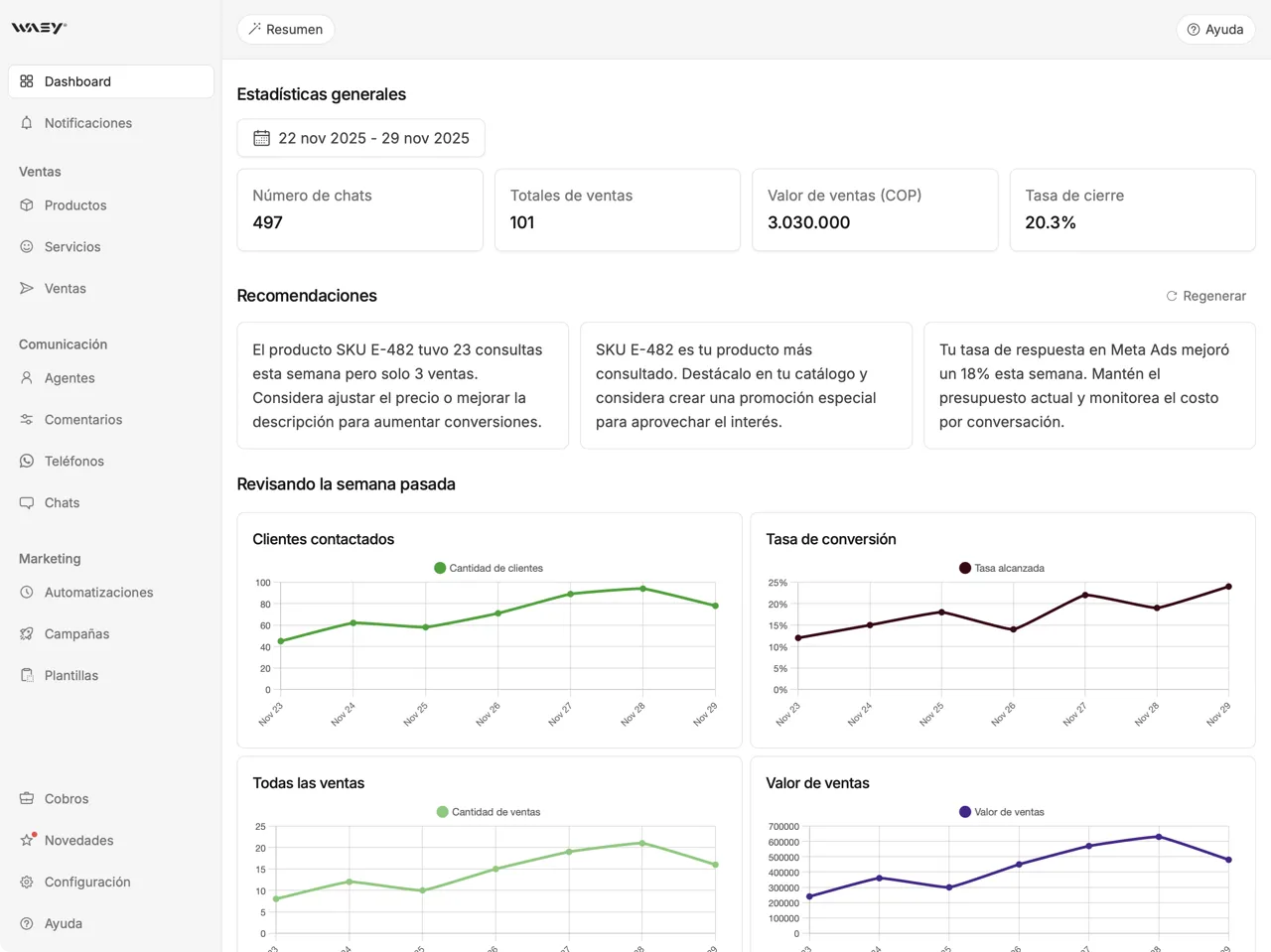This screenshot has width=1271, height=952.
Task: Click the Resumen button at the top
Action: pos(285,29)
